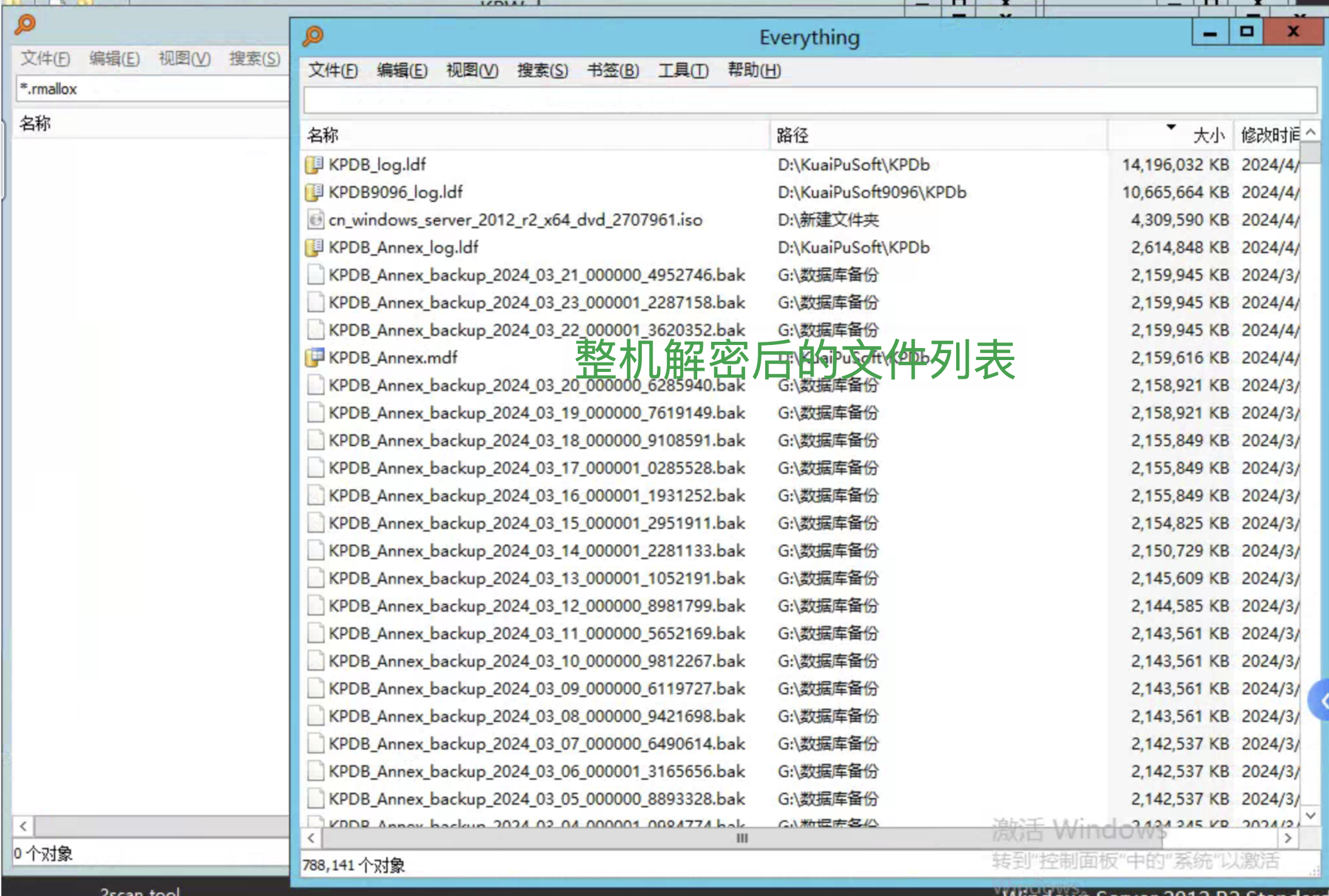Click icon of backup_2024_03_11_000000_5652169.bak

point(316,633)
